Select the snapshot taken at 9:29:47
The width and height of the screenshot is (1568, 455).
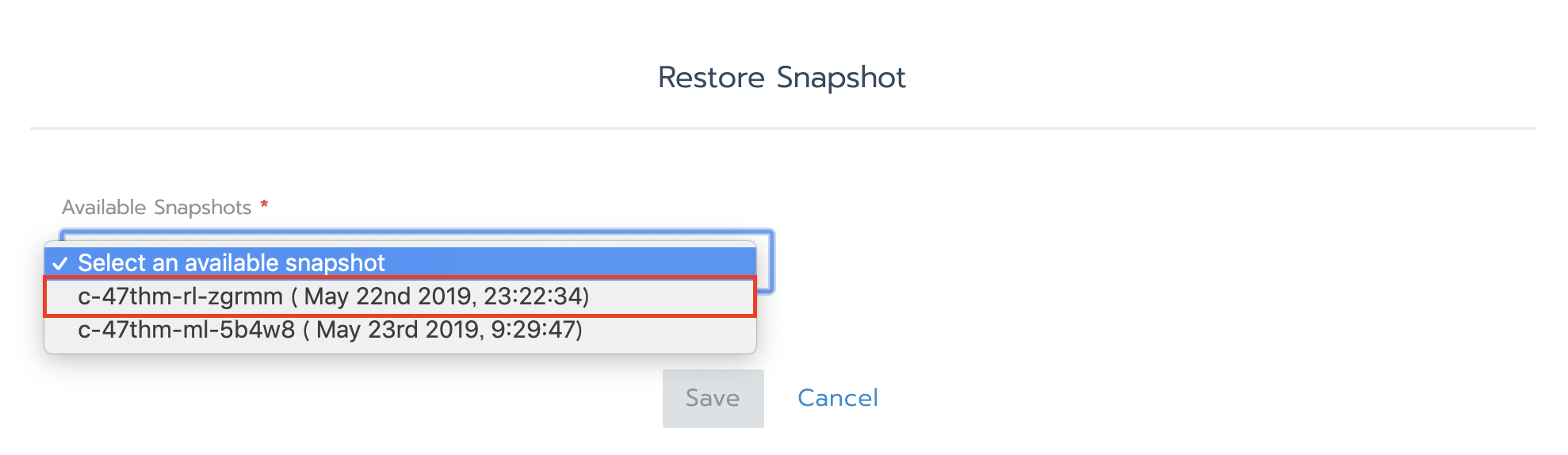click(330, 330)
